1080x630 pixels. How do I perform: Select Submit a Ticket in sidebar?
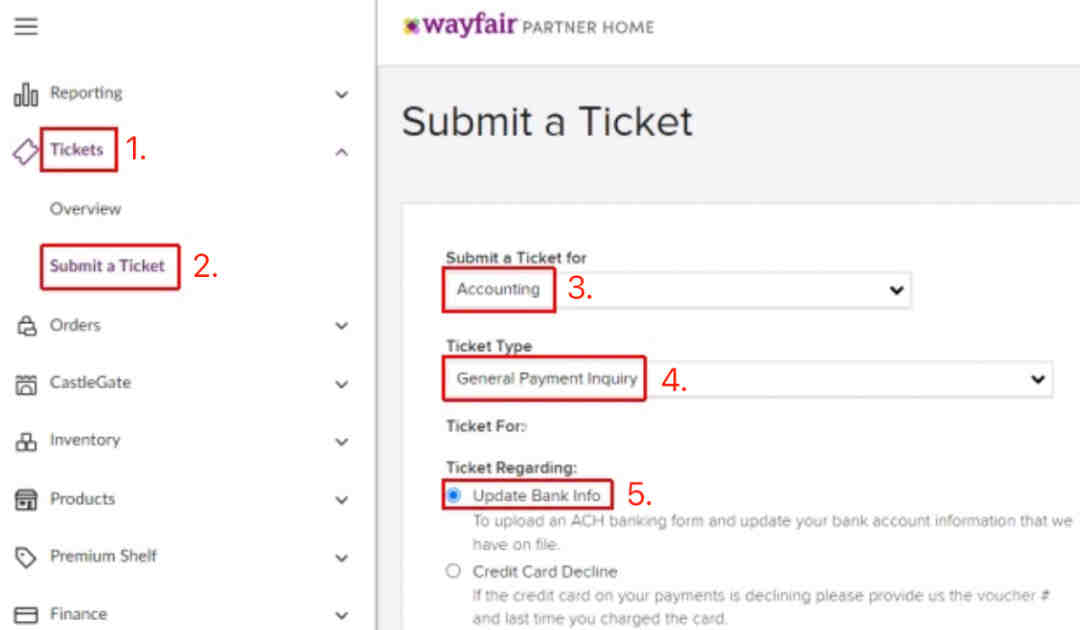pyautogui.click(x=108, y=266)
